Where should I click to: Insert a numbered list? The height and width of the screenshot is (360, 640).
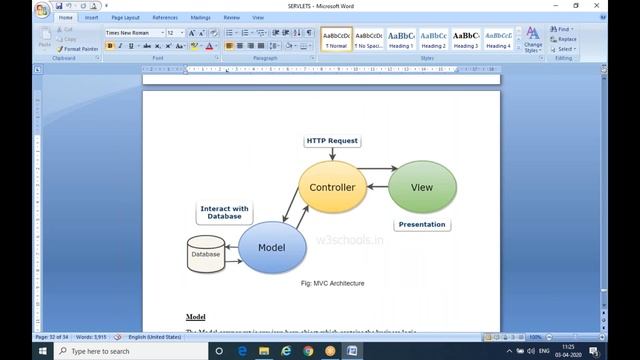point(245,33)
